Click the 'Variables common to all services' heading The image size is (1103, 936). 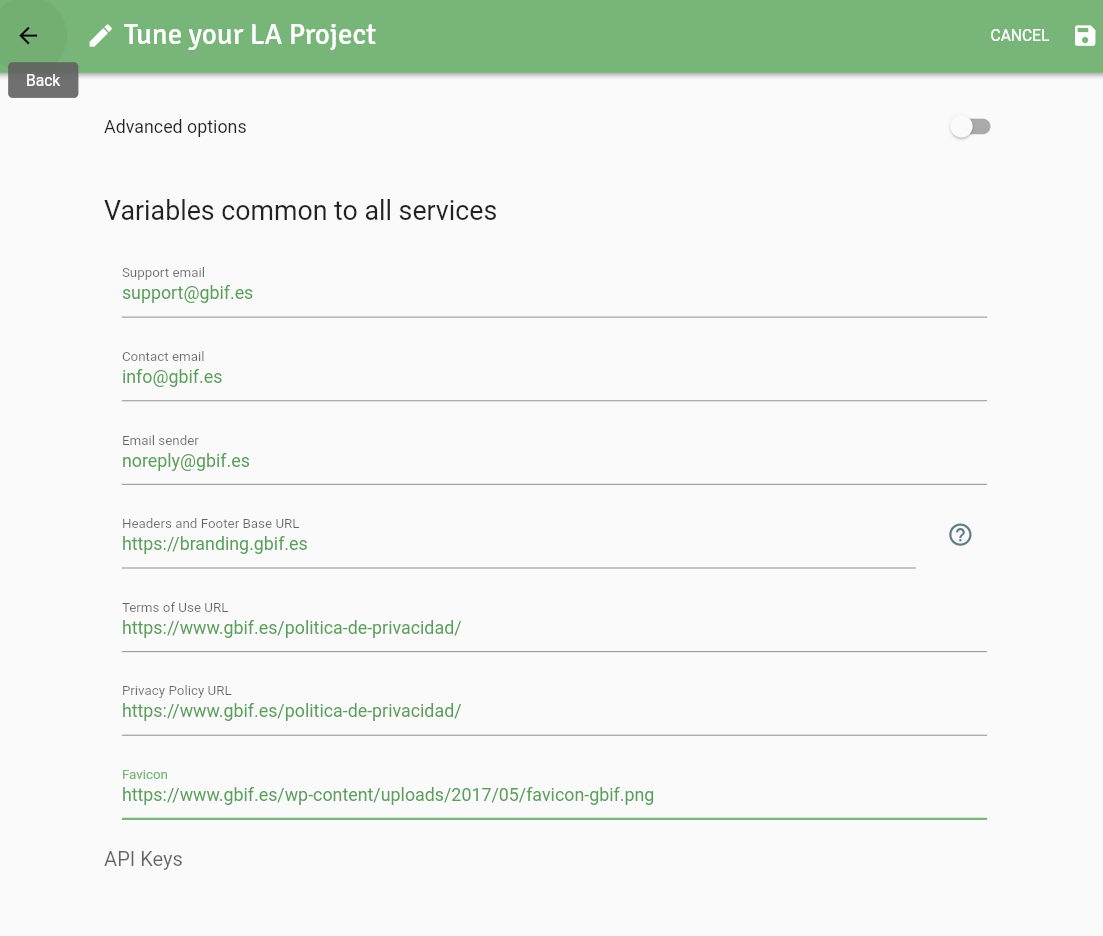pos(300,211)
